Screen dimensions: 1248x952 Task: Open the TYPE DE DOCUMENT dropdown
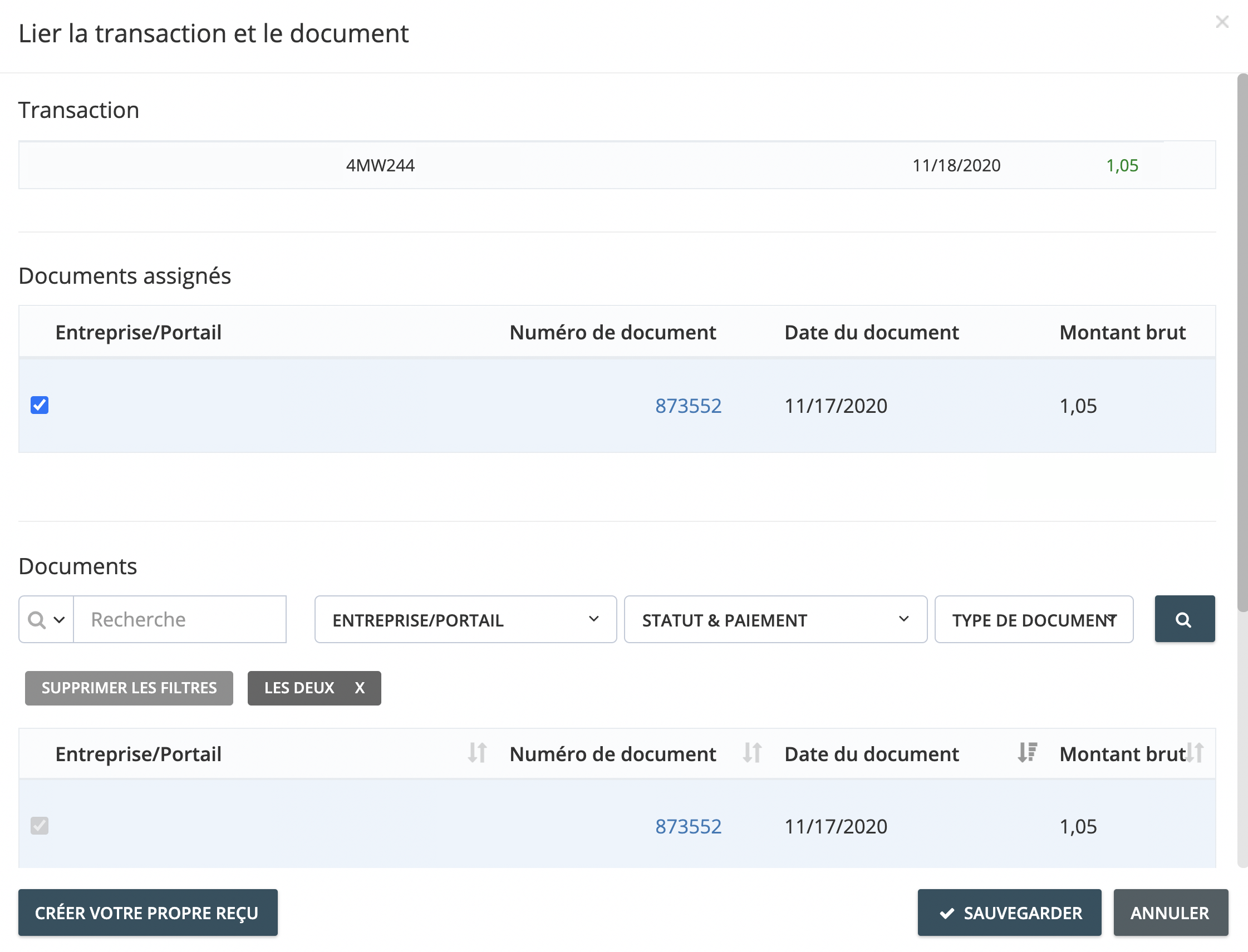(1034, 619)
